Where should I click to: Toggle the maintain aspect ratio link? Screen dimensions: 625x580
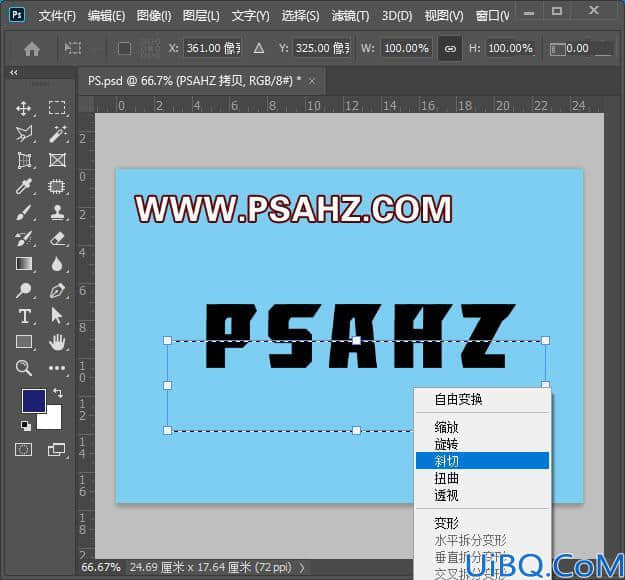(450, 49)
